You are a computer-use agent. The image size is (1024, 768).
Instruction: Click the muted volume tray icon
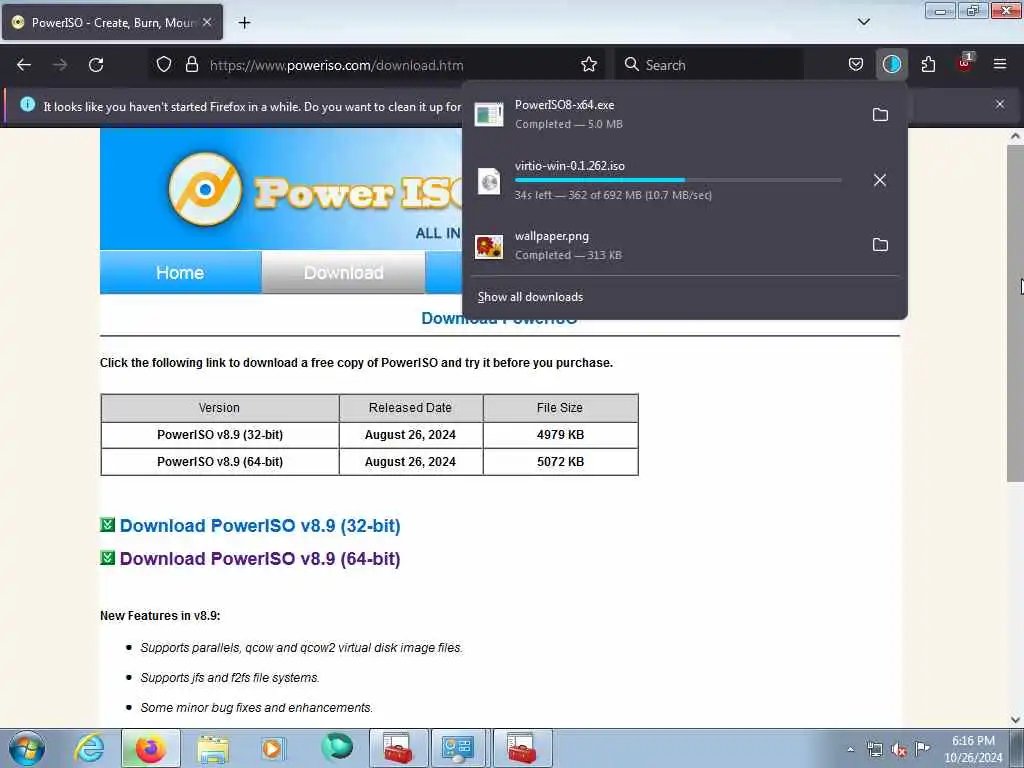(899, 750)
